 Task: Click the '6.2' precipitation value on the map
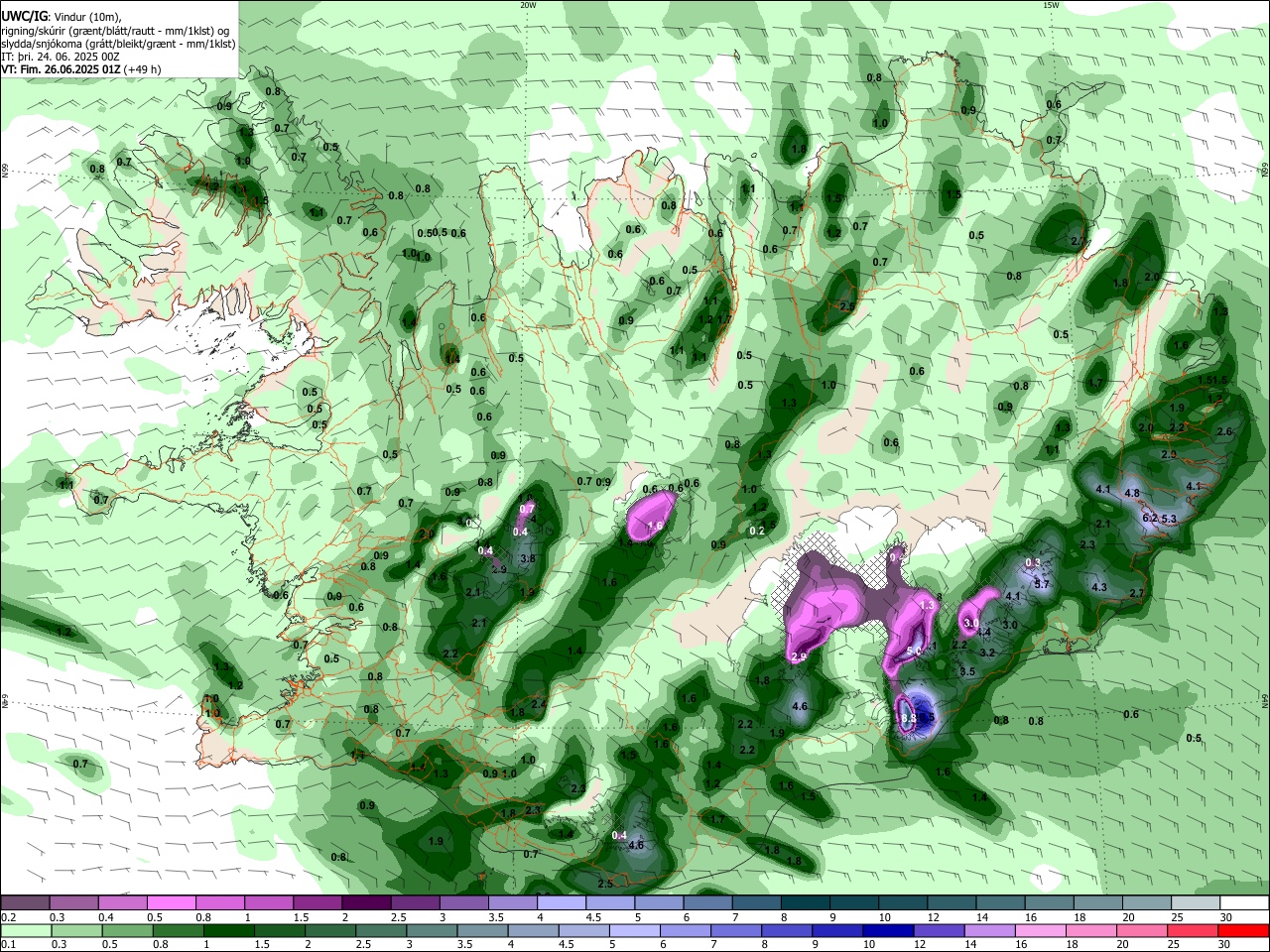pos(1150,518)
